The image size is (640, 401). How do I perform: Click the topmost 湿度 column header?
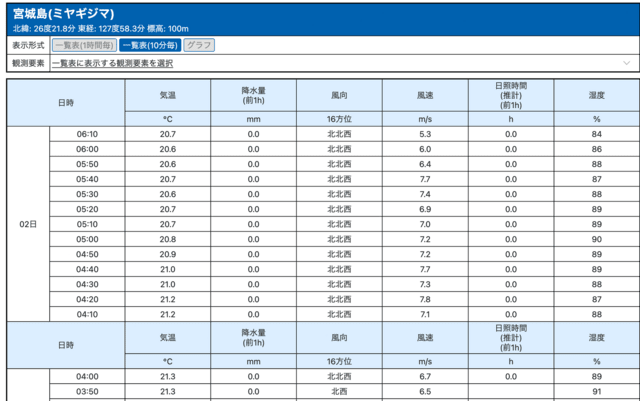pos(596,95)
